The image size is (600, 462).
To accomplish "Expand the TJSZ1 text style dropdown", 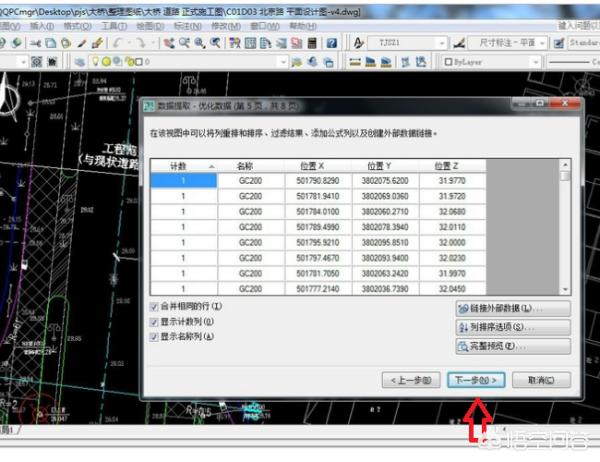I will coord(442,44).
